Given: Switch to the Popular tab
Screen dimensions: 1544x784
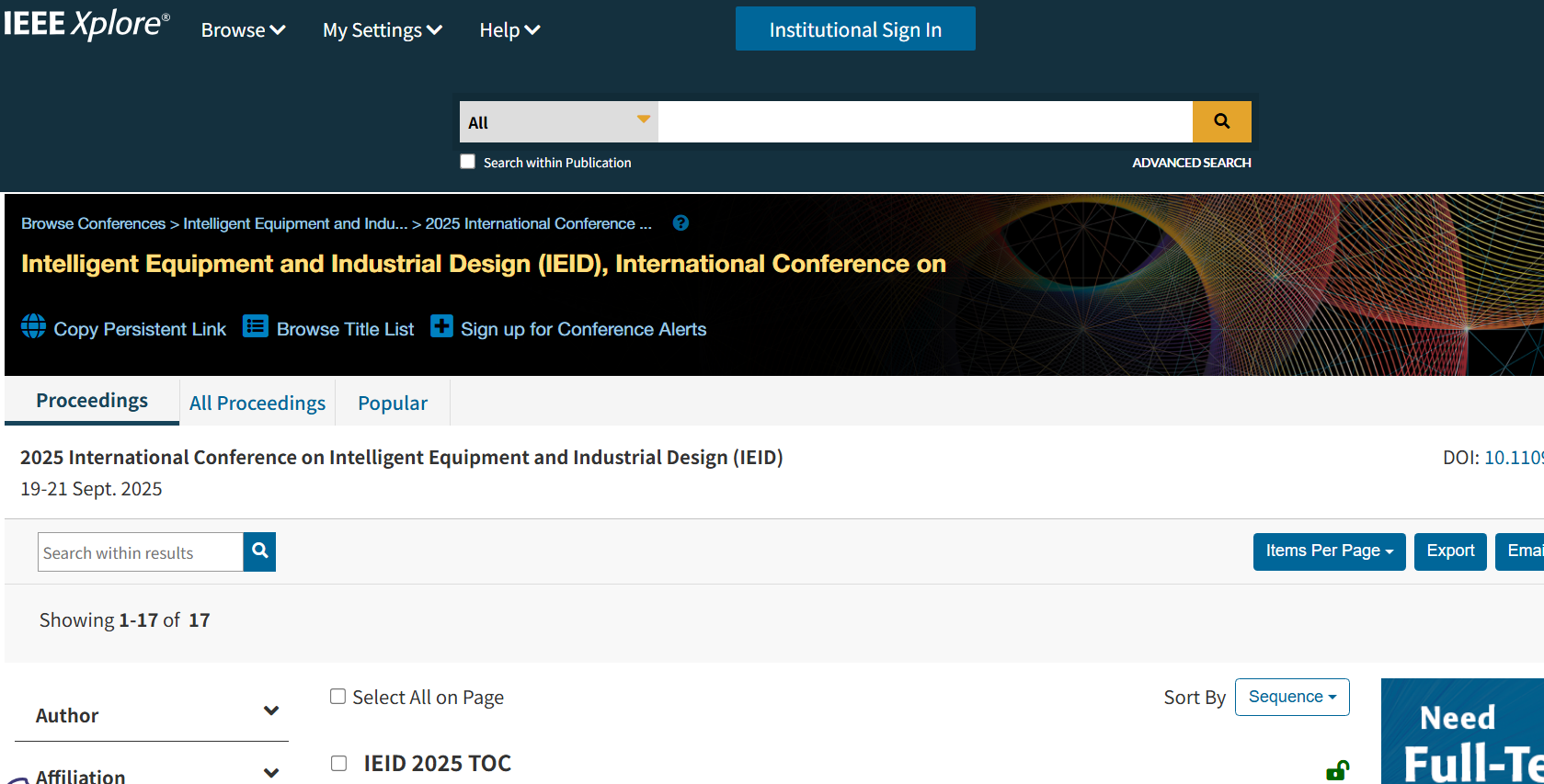Looking at the screenshot, I should coord(393,403).
